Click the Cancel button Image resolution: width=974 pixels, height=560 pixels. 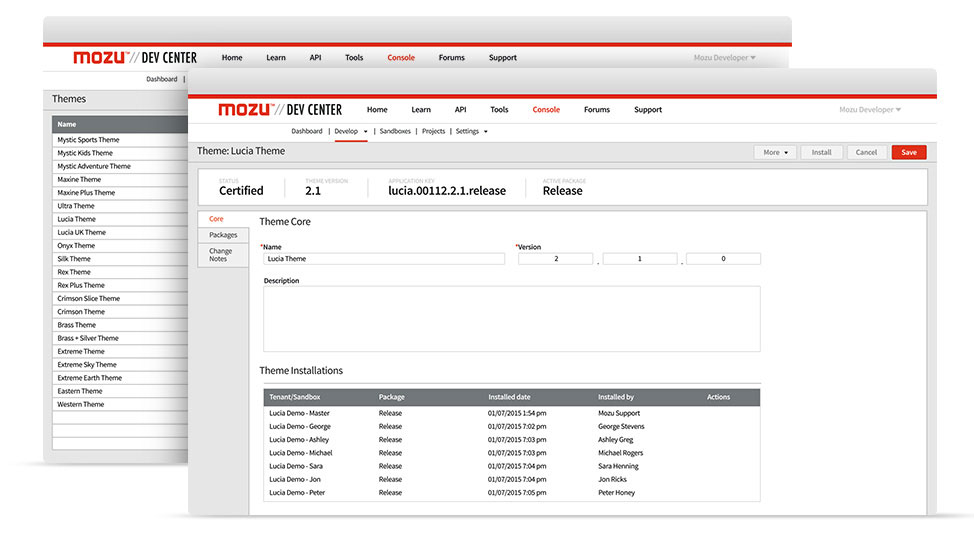(866, 152)
